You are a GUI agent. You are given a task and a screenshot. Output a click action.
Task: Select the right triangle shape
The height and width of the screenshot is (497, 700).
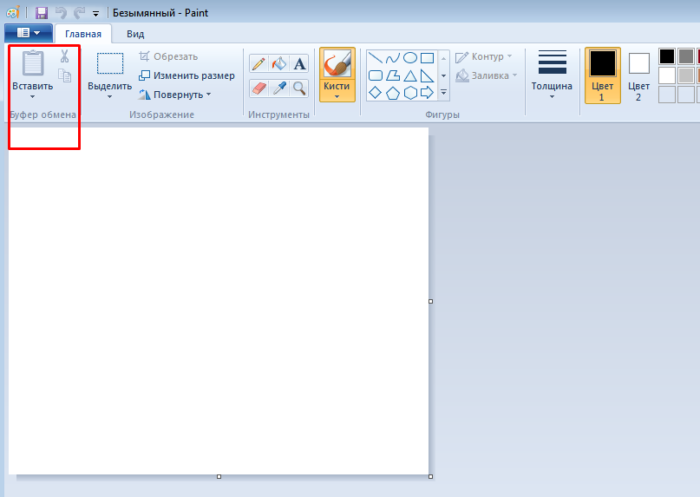pyautogui.click(x=427, y=75)
